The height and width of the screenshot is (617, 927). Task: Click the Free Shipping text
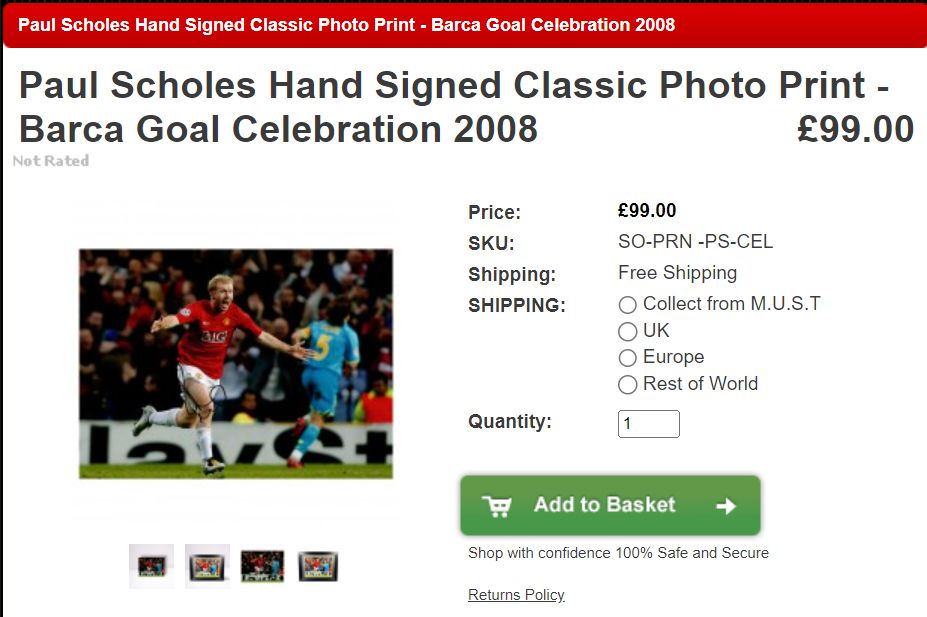pos(678,273)
